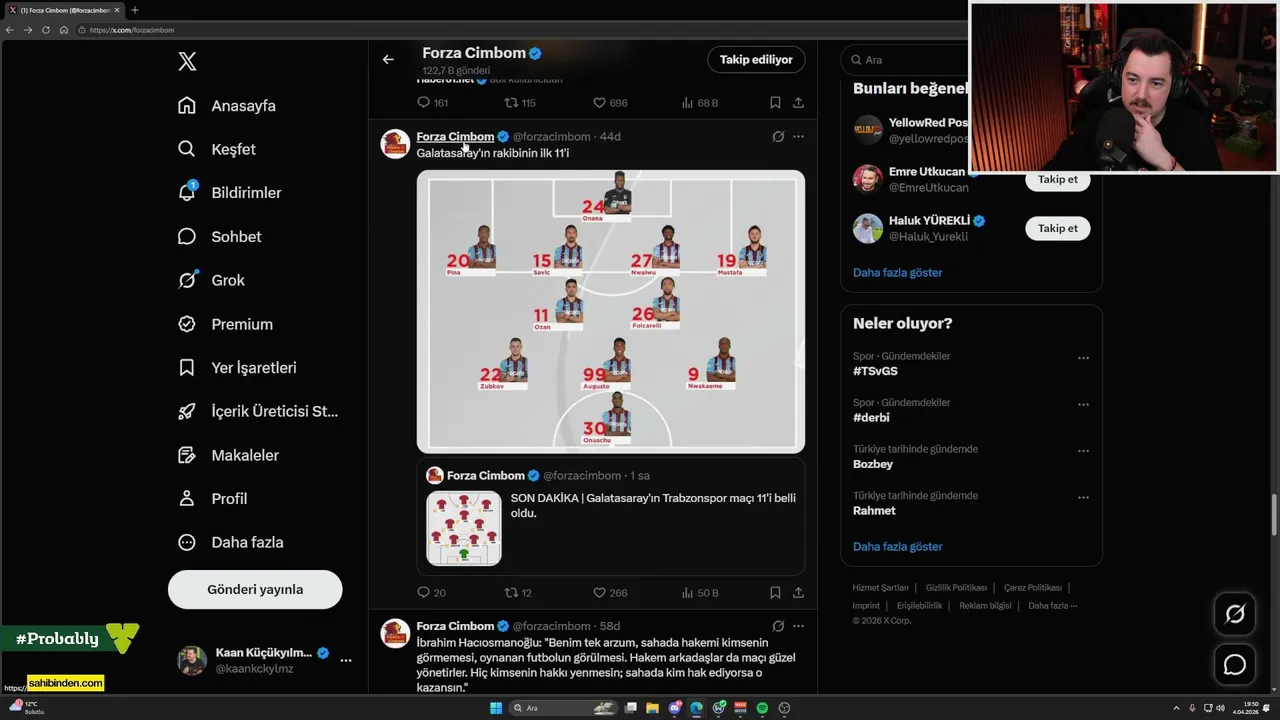More options for Rahmet trend

[1083, 497]
